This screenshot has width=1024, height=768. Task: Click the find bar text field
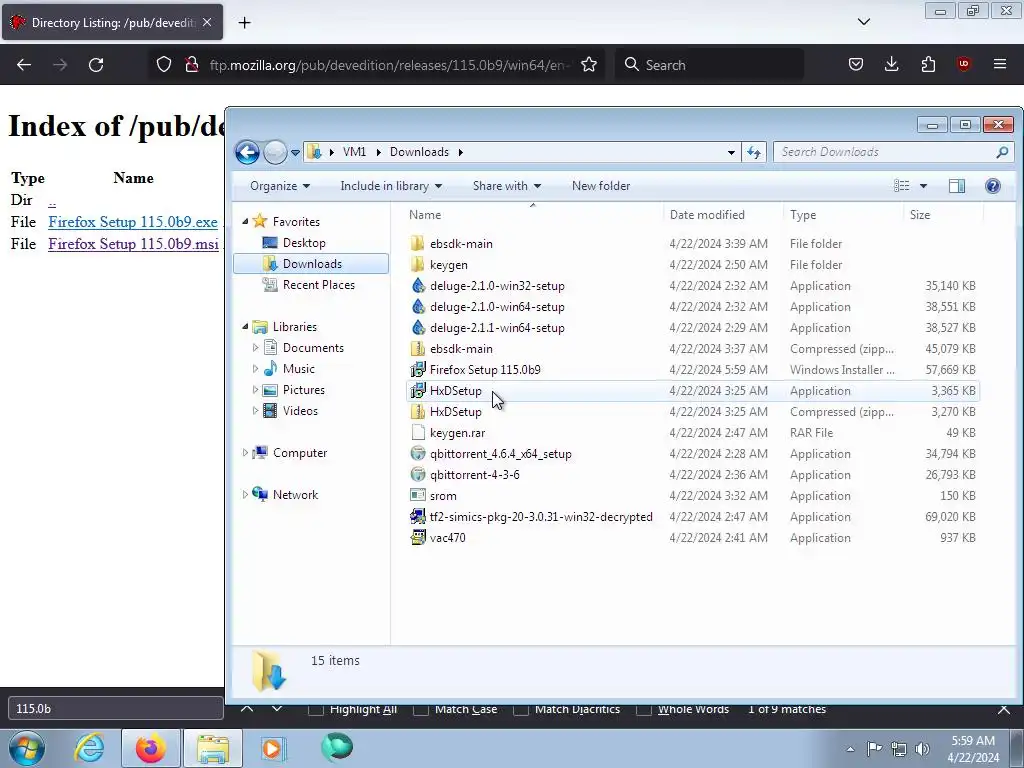(116, 709)
